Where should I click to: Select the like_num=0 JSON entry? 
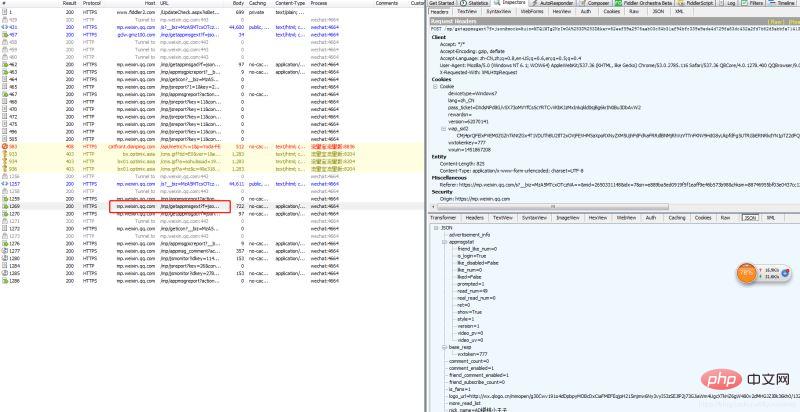[469, 270]
